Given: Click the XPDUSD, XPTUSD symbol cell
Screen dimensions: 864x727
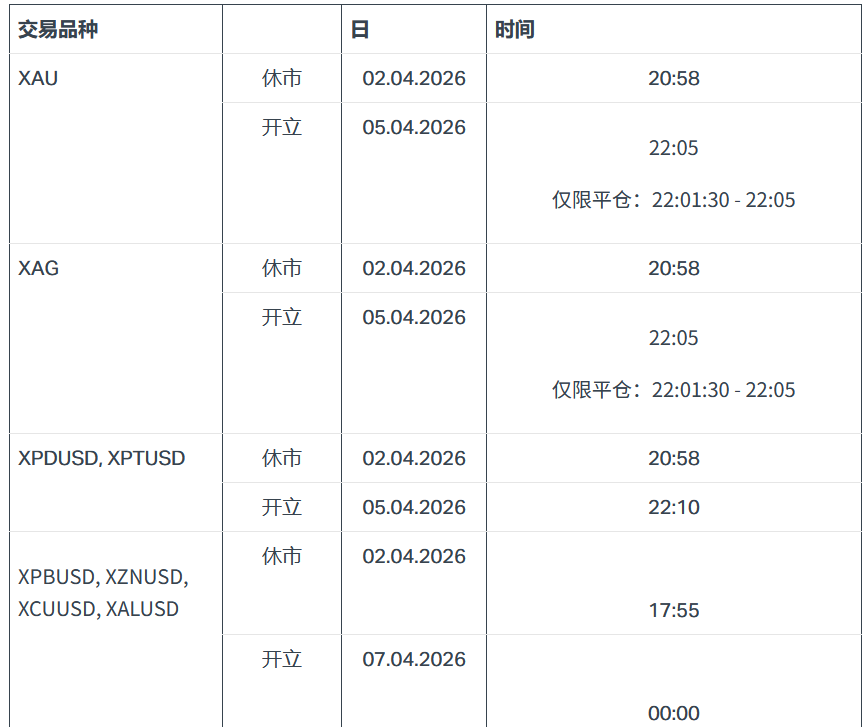Looking at the screenshot, I should click(101, 458).
